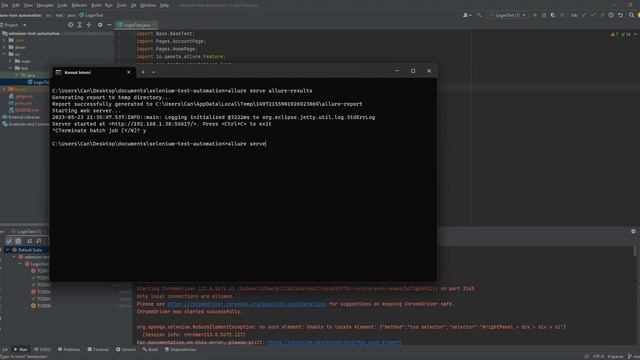640x360 pixels.
Task: Click the Git history clock icon
Action: (611, 15)
